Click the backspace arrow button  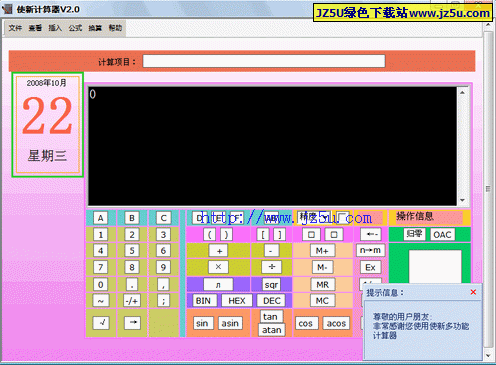tap(371, 234)
